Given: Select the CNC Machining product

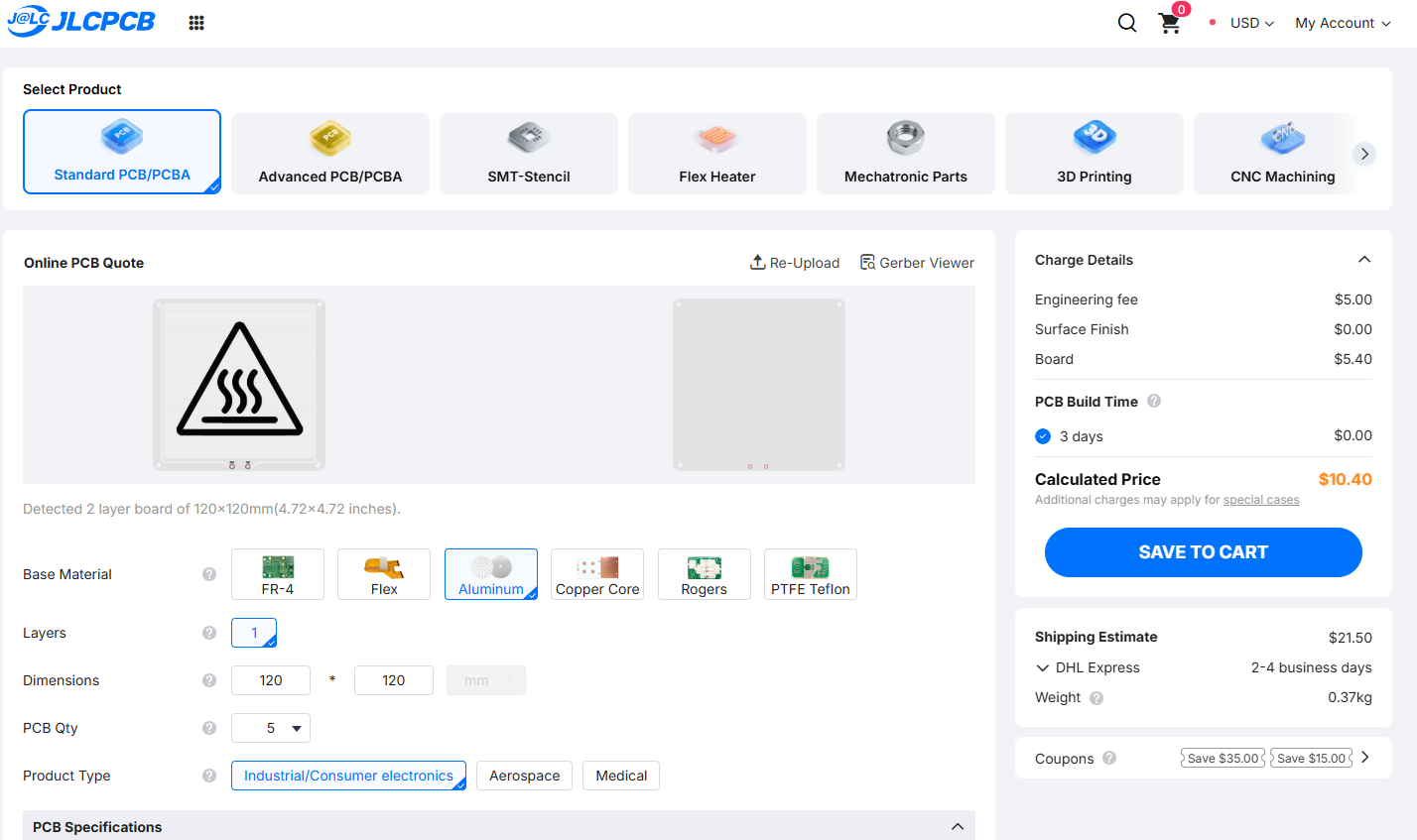Looking at the screenshot, I should pos(1283,154).
